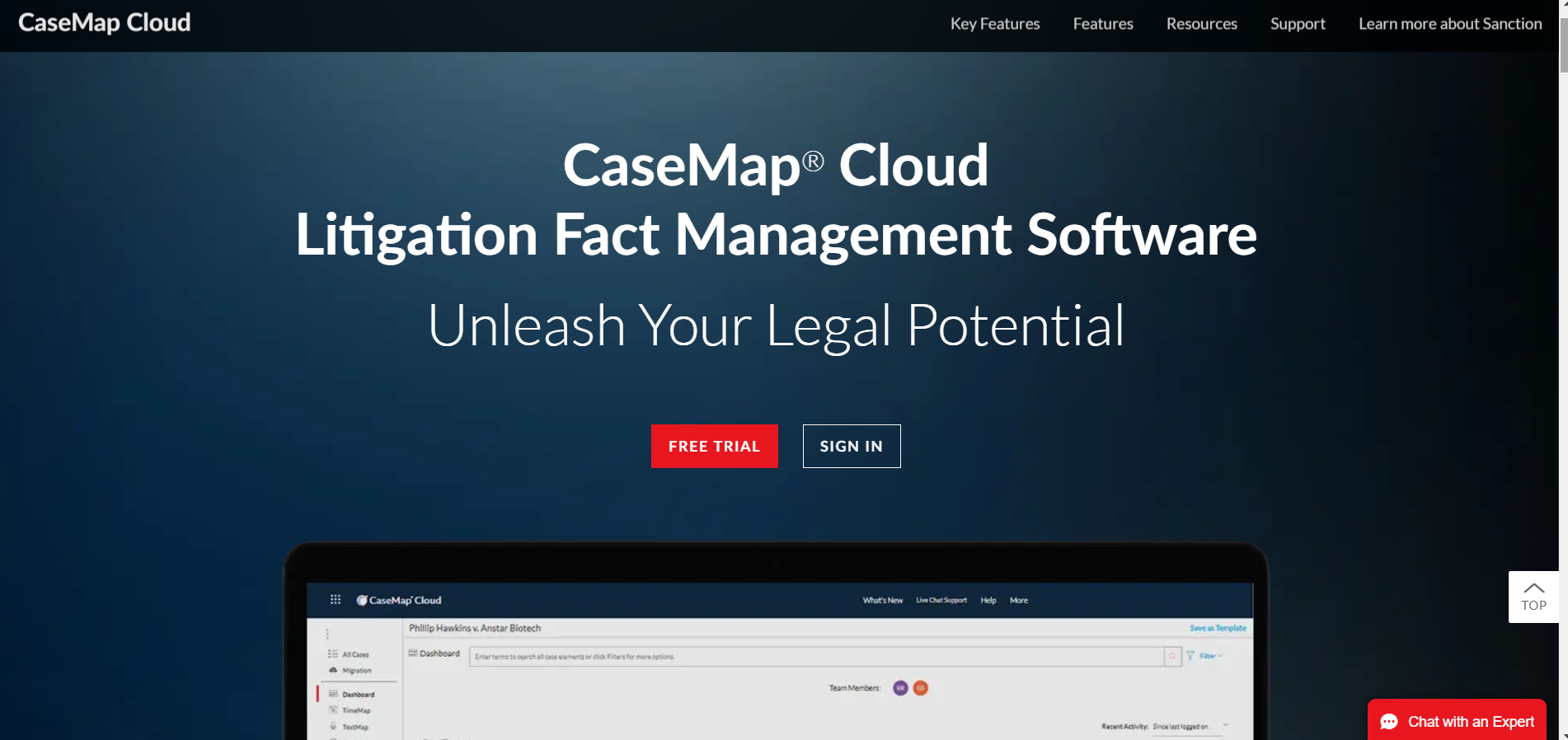This screenshot has width=1568, height=740.
Task: Open Chat with an Expert widget
Action: pos(1457,721)
